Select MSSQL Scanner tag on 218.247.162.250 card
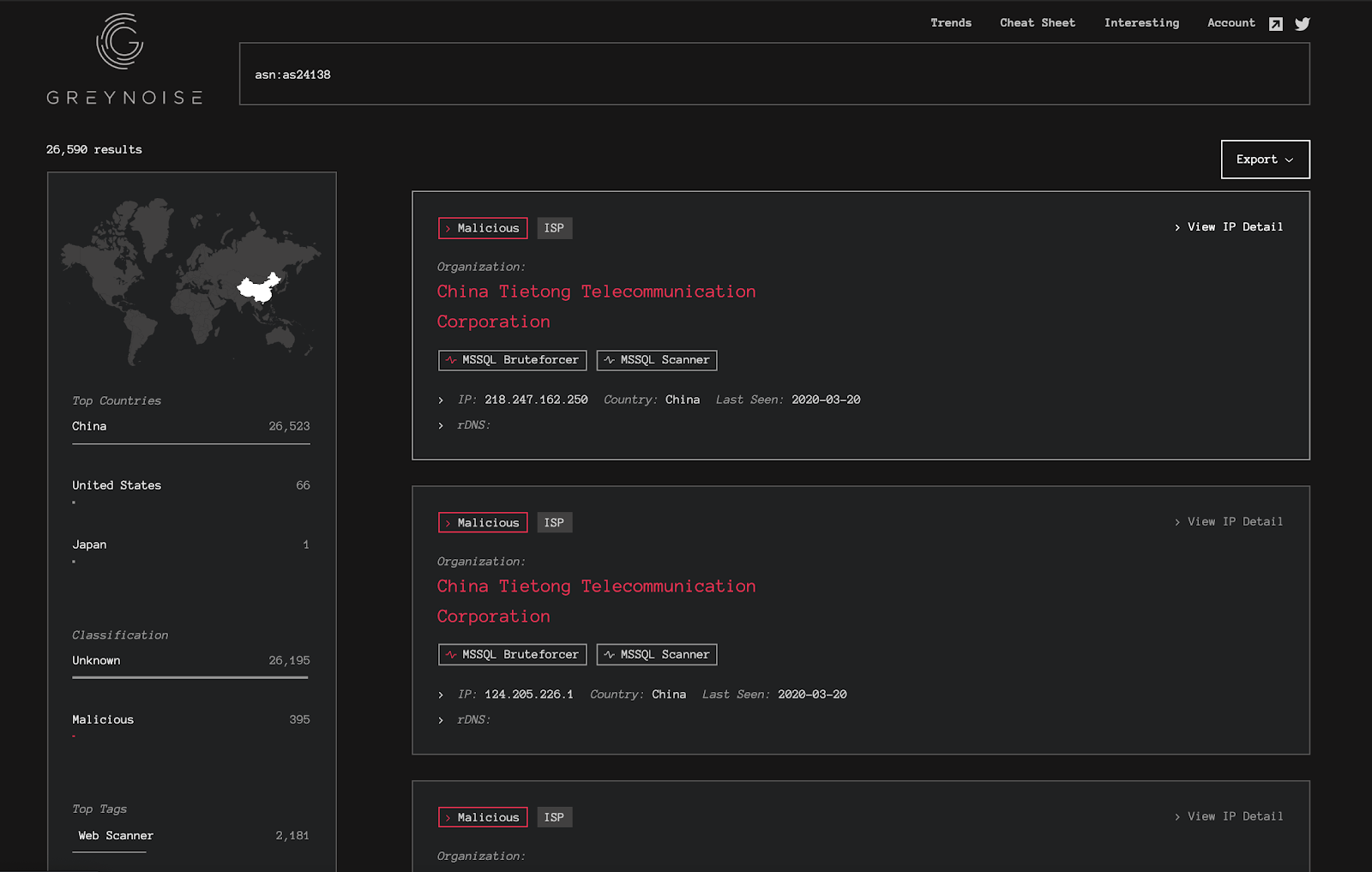Viewport: 1372px width, 872px height. [x=657, y=360]
